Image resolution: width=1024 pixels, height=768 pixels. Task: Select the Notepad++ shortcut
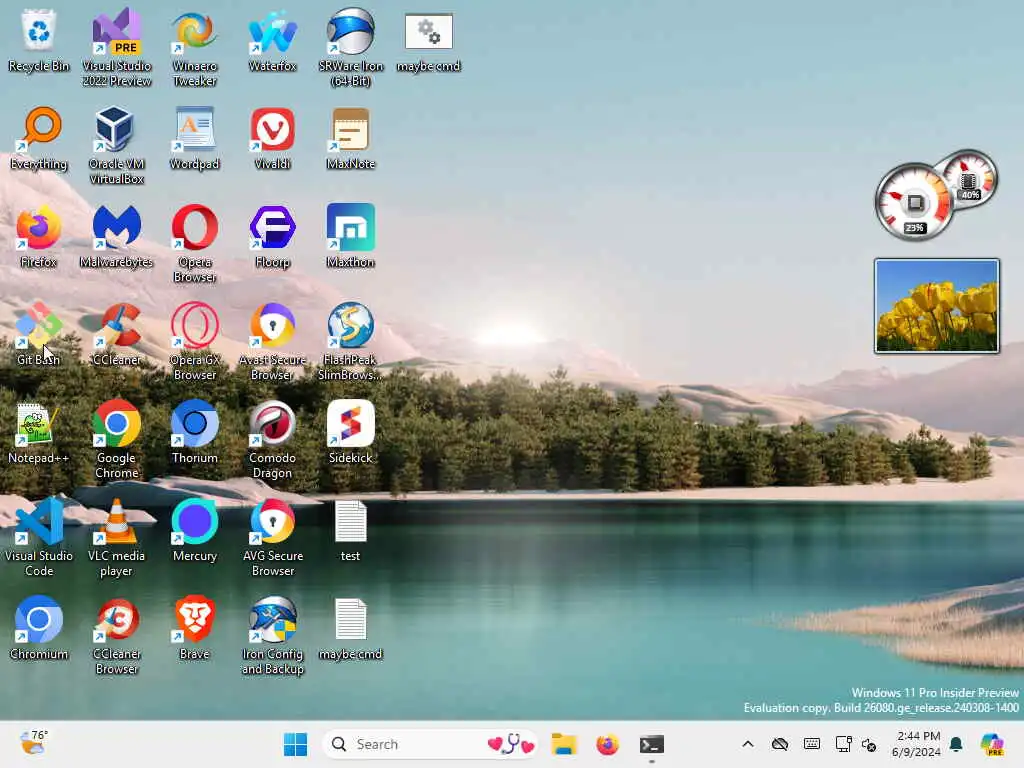click(39, 432)
